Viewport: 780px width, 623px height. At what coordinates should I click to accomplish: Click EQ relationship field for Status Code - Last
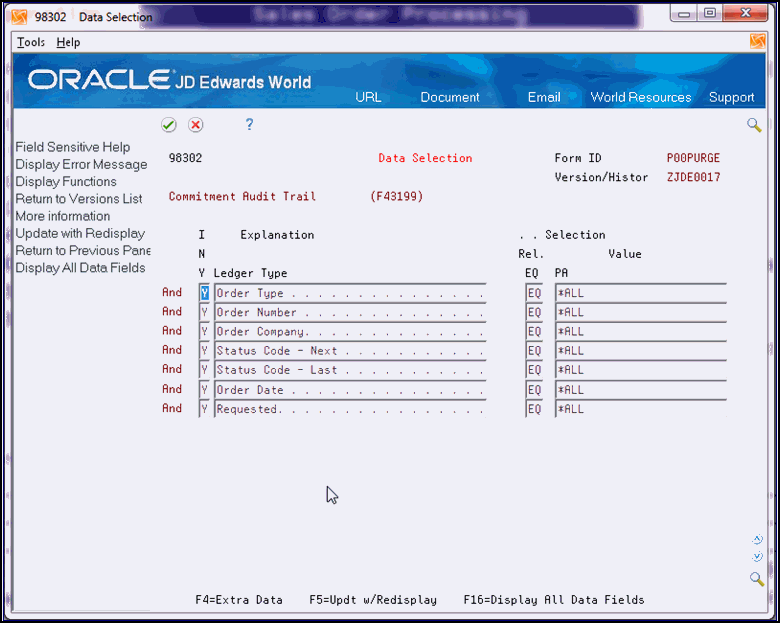[x=534, y=370]
